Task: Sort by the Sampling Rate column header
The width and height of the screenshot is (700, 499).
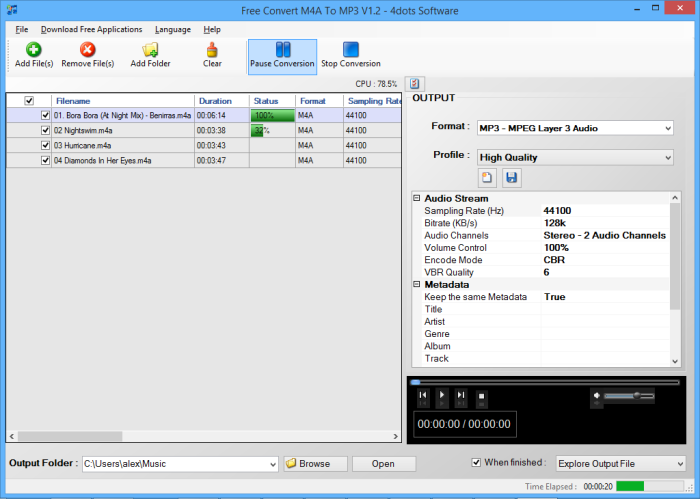Action: click(x=372, y=101)
